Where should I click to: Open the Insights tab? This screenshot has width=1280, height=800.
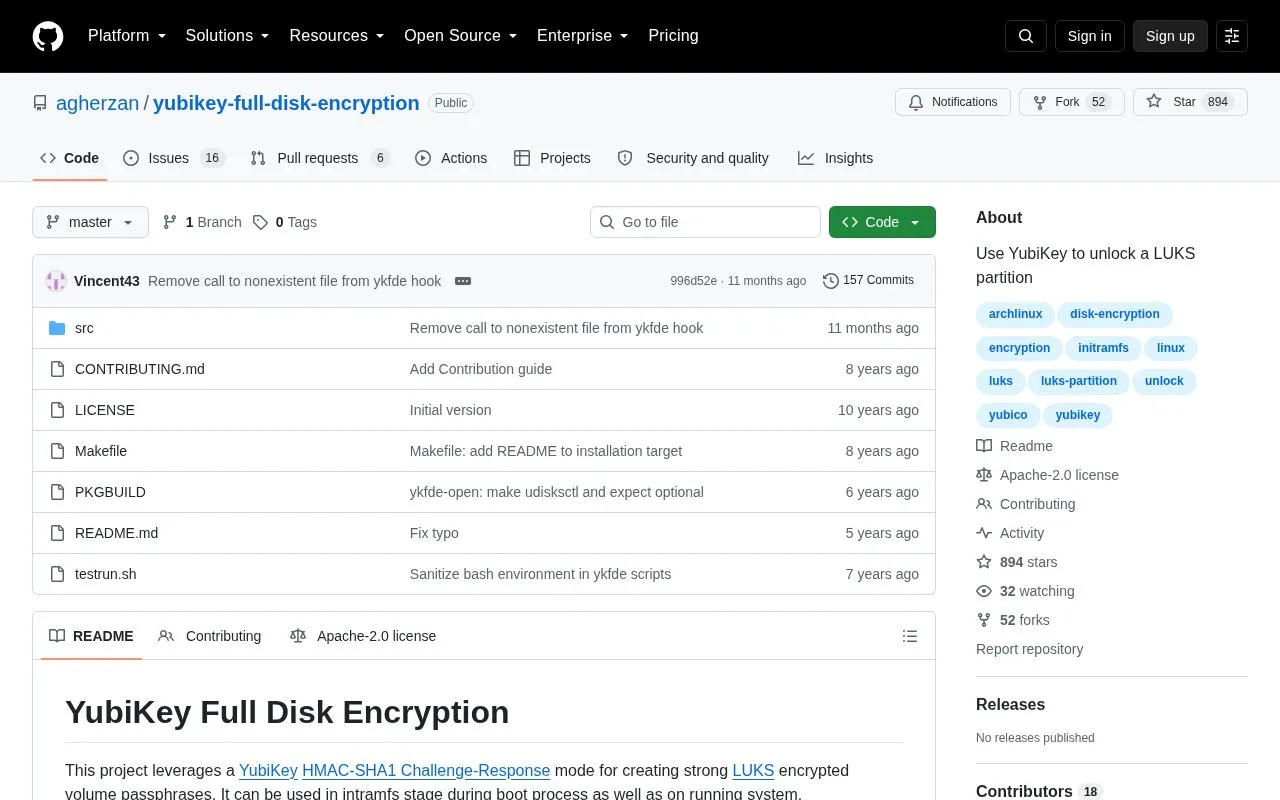[835, 158]
